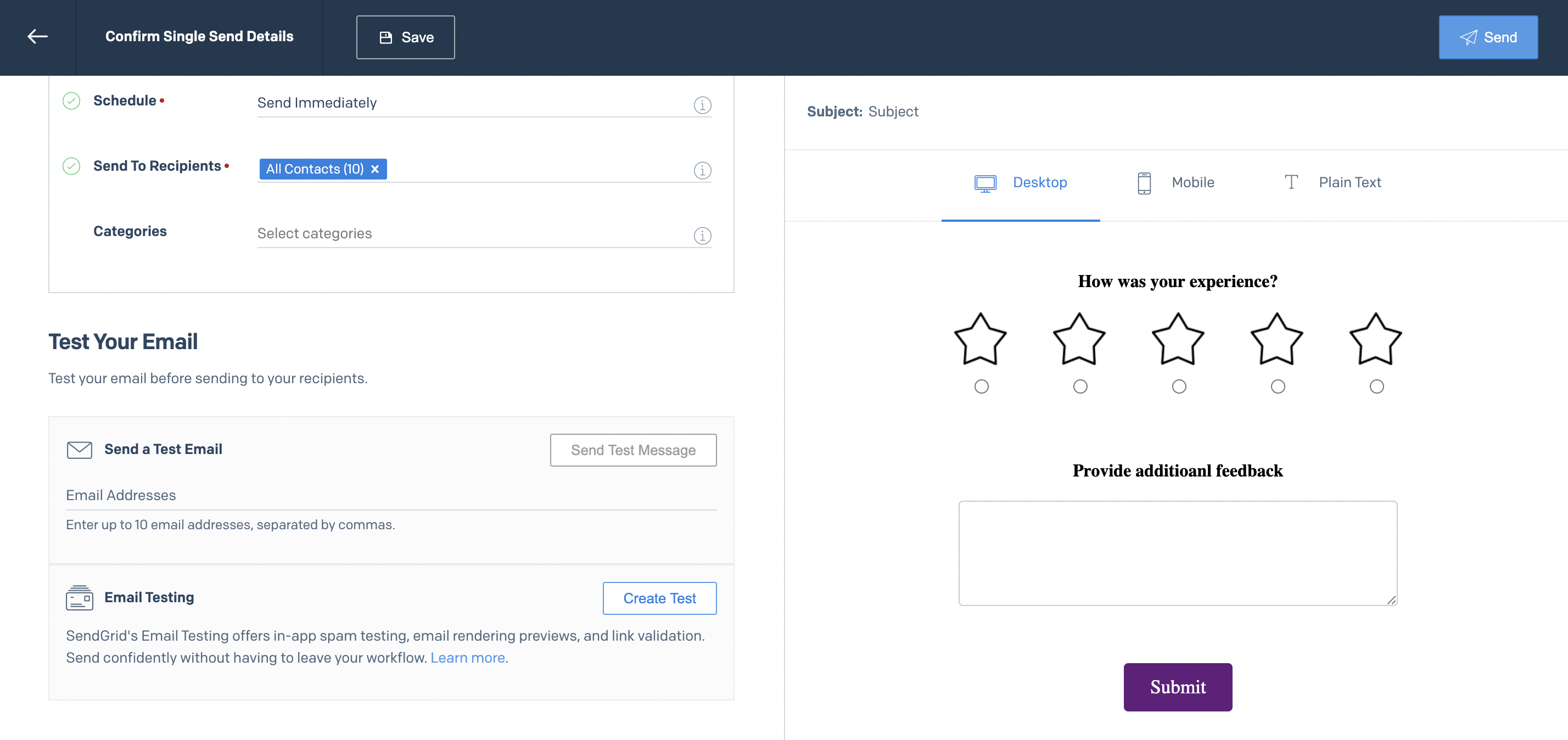Click the Submit button
Viewport: 1568px width, 740px height.
click(x=1178, y=687)
